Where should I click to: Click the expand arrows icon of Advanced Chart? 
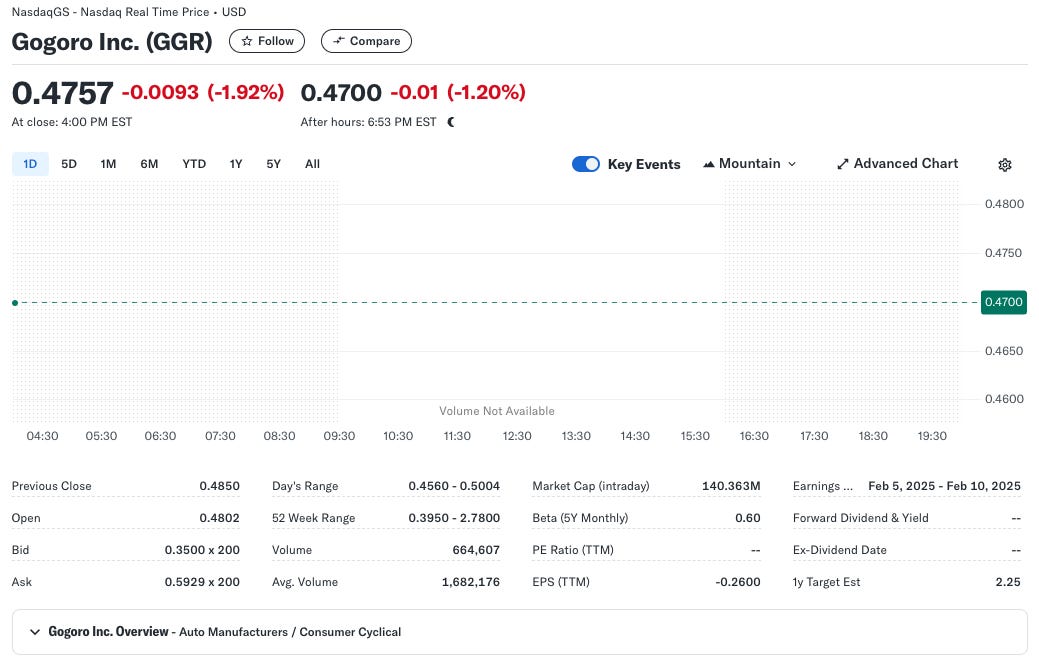pyautogui.click(x=842, y=164)
